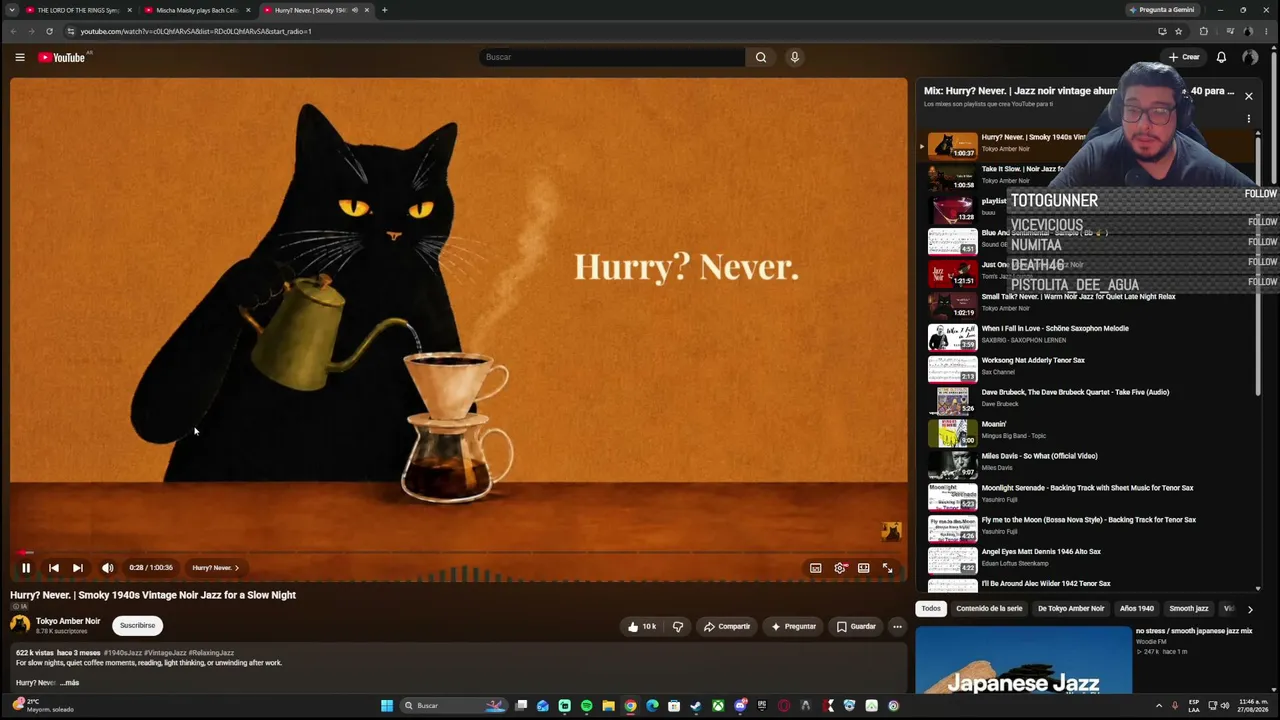
Task: Play "Fly me to the Moon" playlist item
Action: coord(1087,528)
